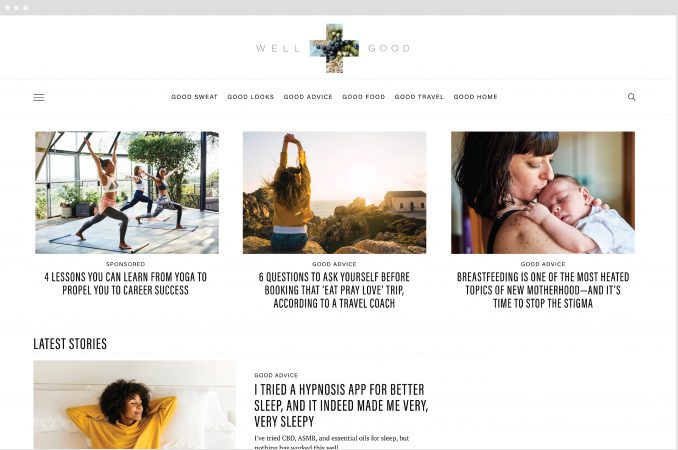Open the Good Home navigation link

[475, 97]
